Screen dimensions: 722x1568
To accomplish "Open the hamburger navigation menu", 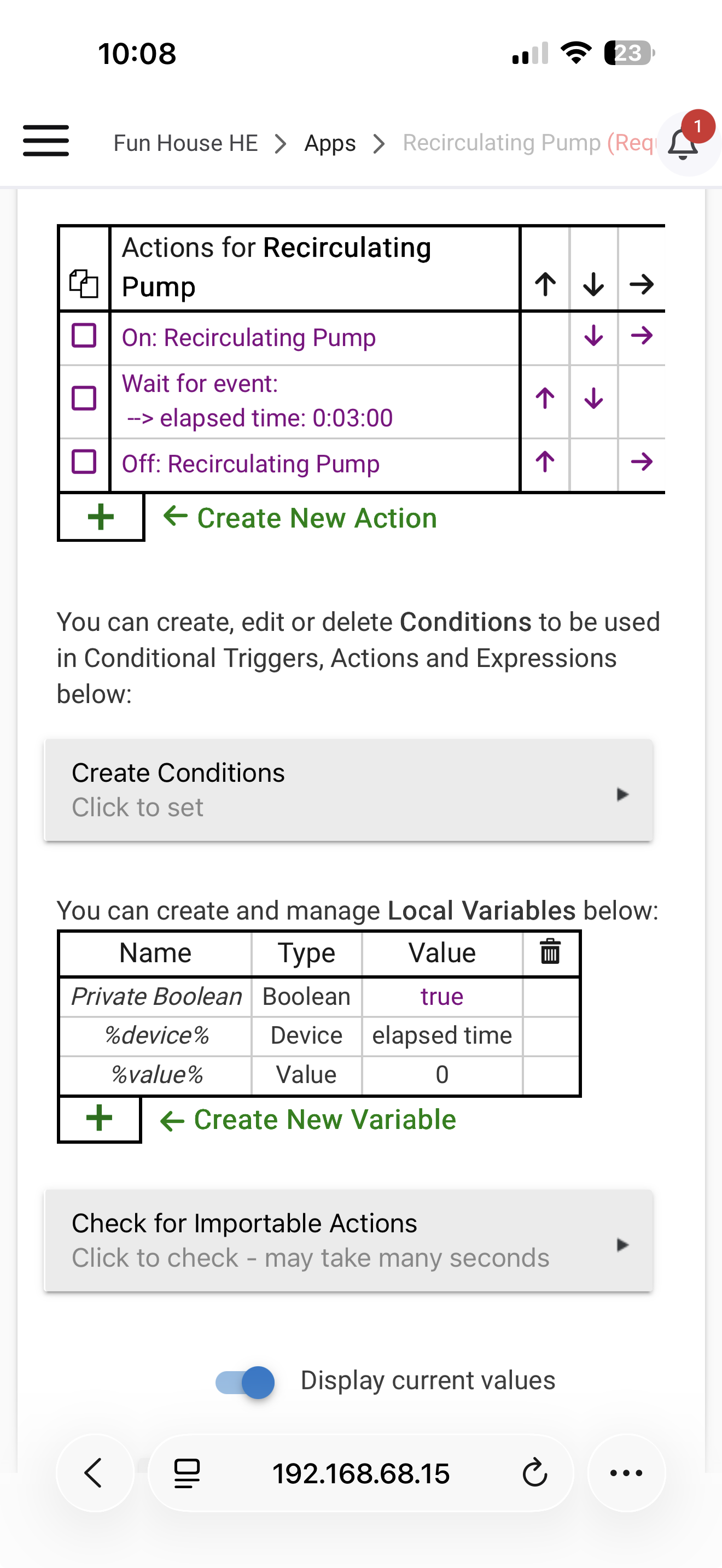I will [45, 141].
